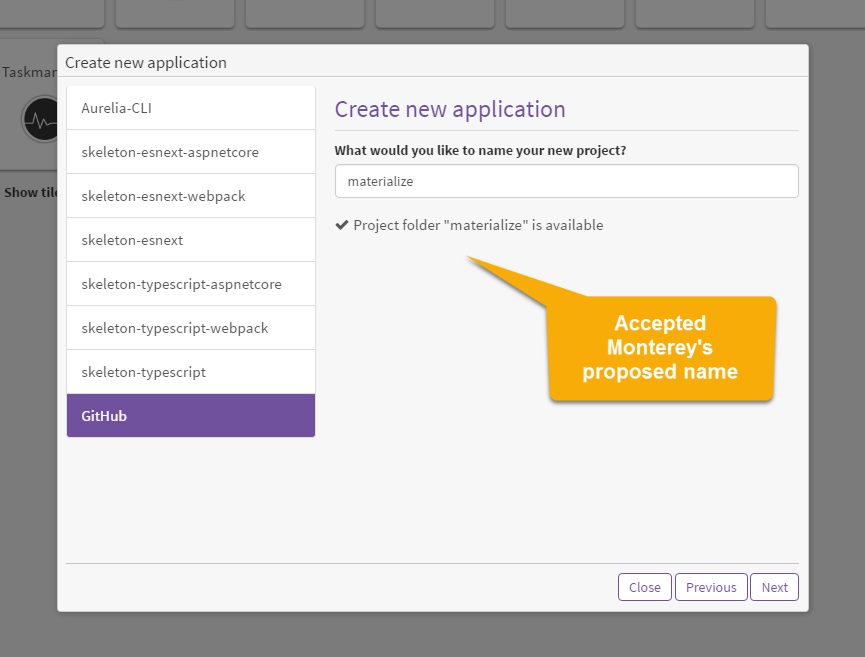Click the checkmark icon beside availability message
The height and width of the screenshot is (657, 865).
pos(342,226)
